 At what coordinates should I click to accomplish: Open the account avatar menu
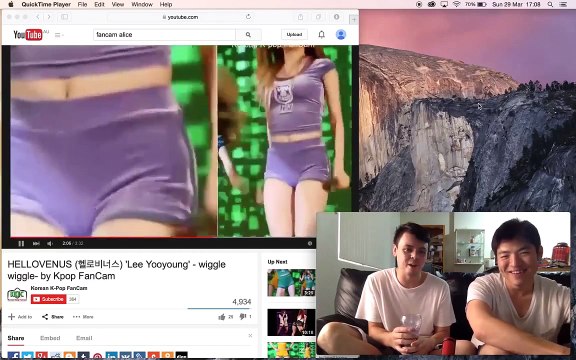point(341,35)
